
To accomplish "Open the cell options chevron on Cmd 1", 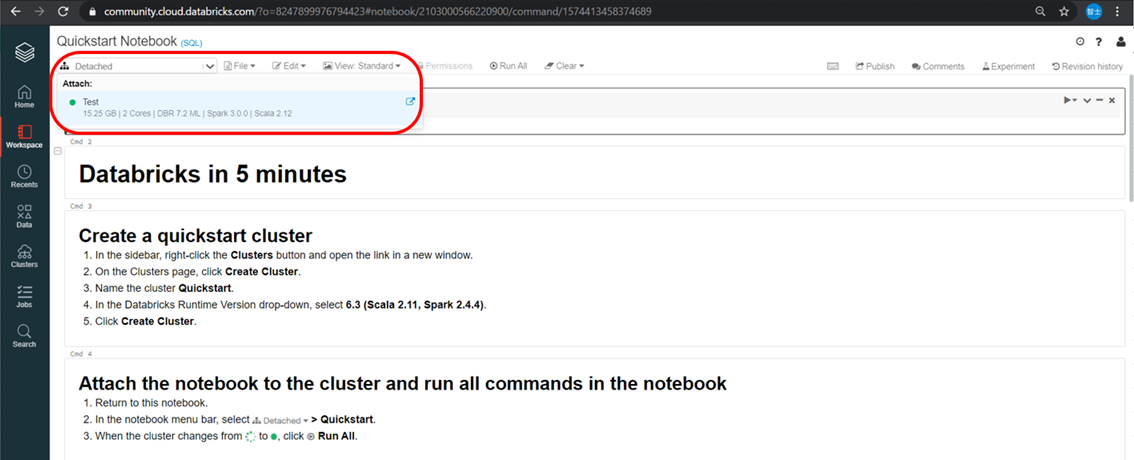I will point(1087,101).
